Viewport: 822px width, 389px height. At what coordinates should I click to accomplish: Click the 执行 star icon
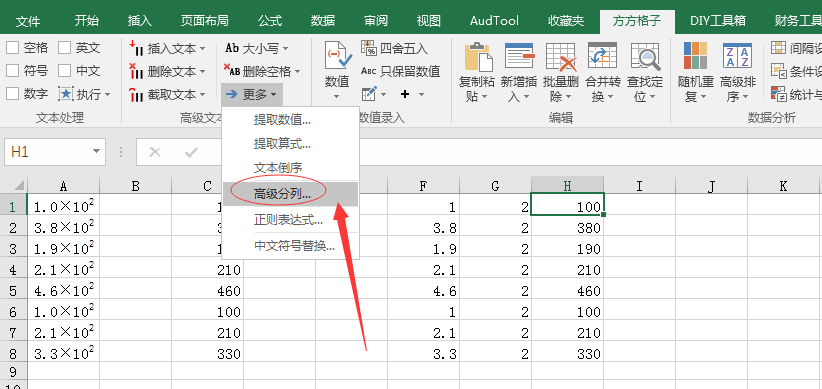click(x=66, y=94)
